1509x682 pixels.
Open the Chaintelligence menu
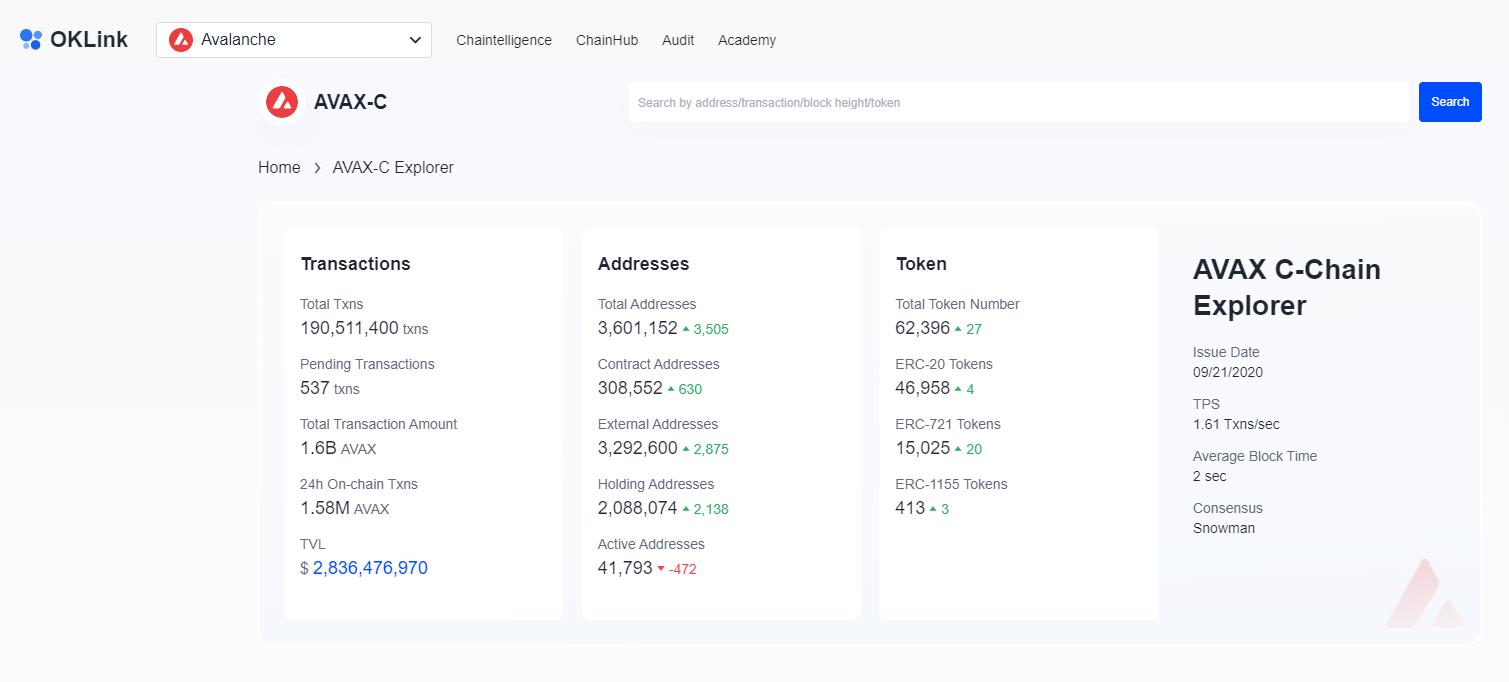[x=504, y=40]
